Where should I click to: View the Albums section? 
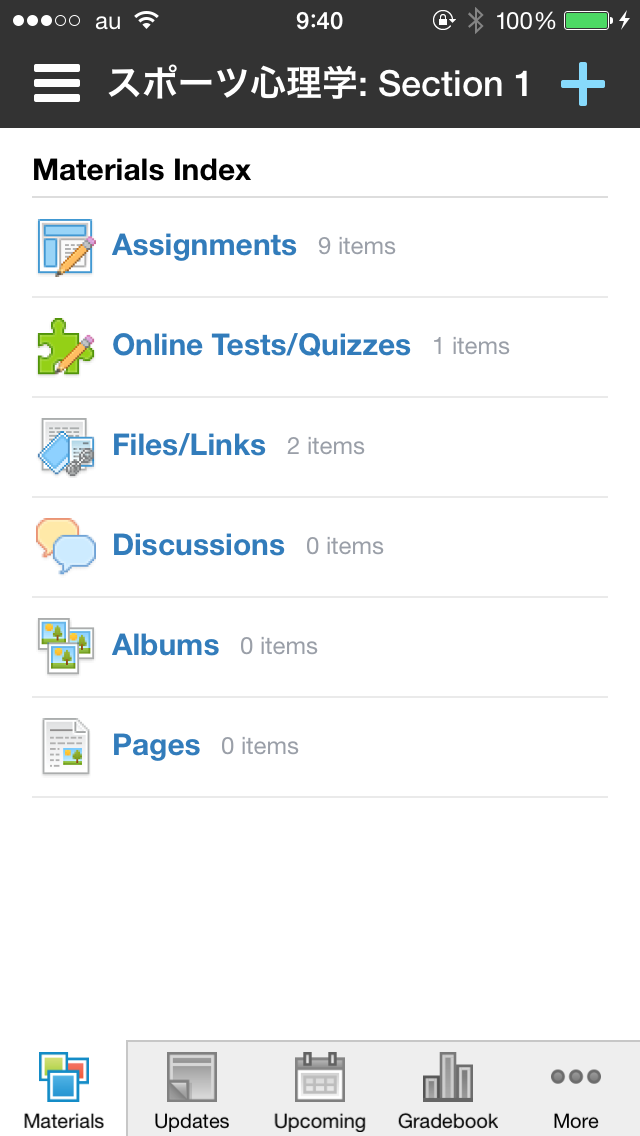pyautogui.click(x=165, y=646)
